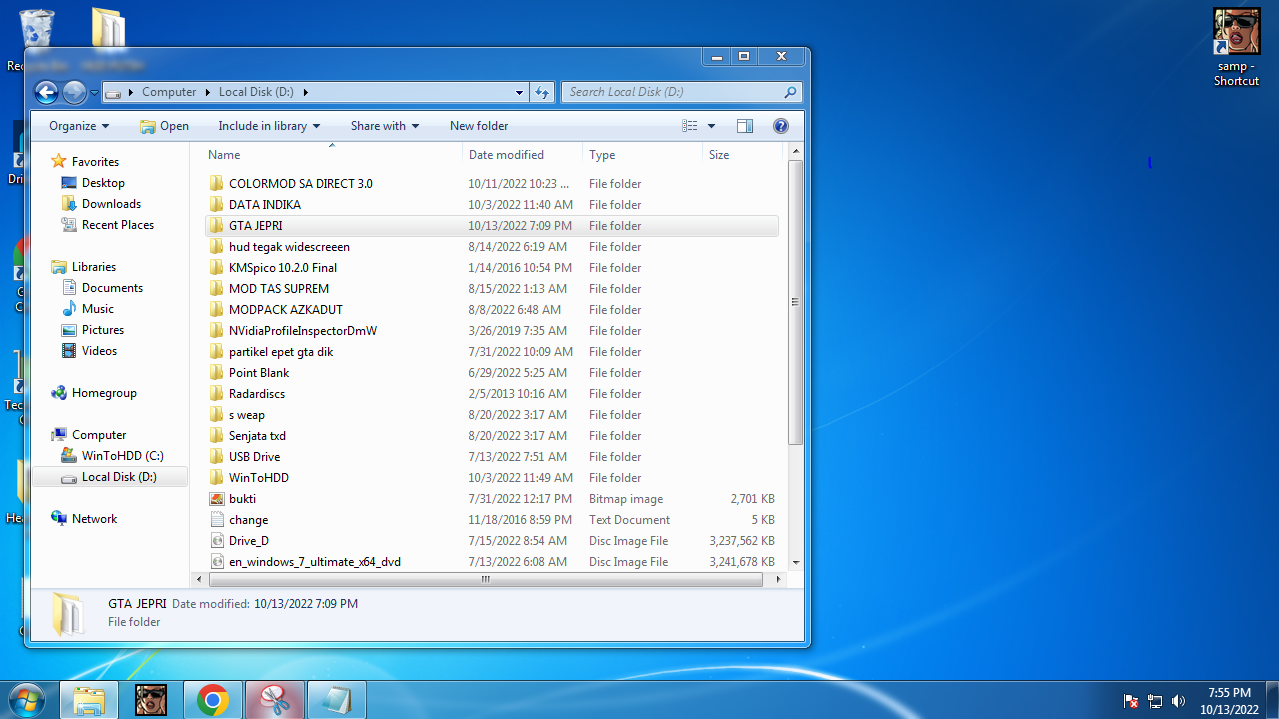
Task: Select Computer in the navigation pane
Action: pyautogui.click(x=99, y=435)
